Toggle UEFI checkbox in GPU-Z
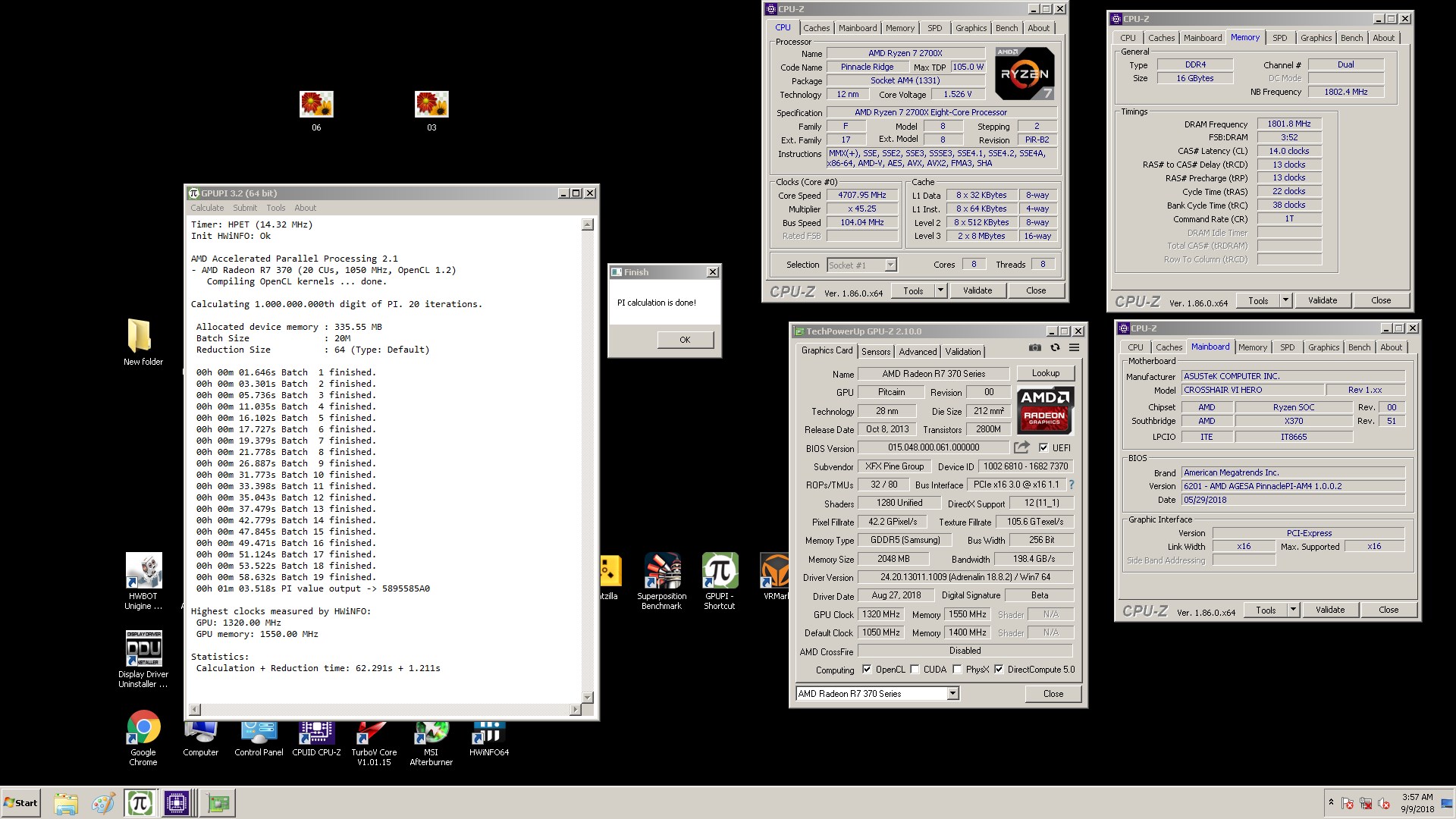1456x819 pixels. coord(1043,447)
